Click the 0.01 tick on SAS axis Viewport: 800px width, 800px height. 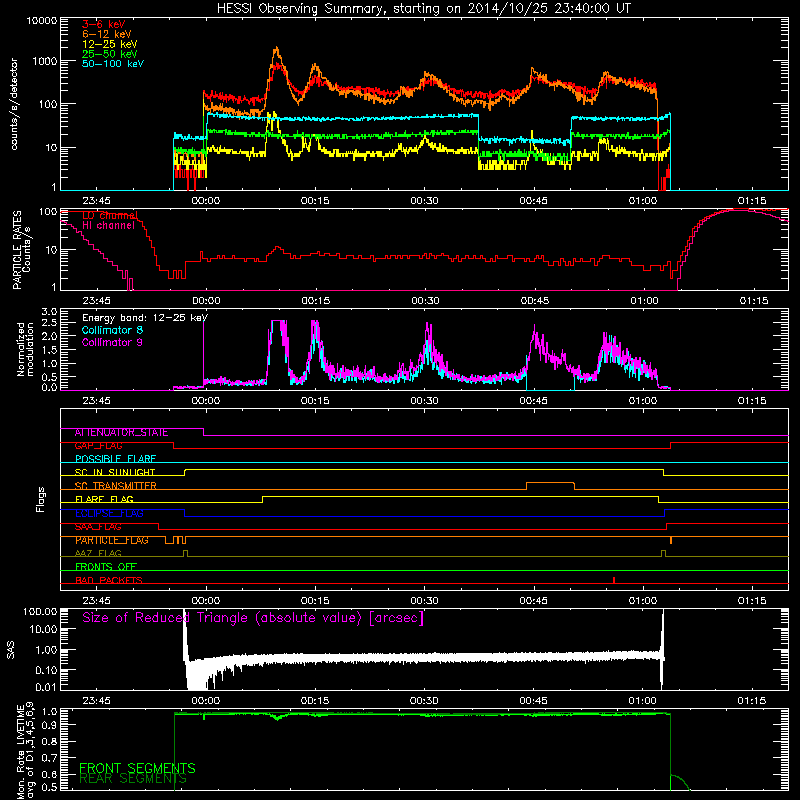pyautogui.click(x=46, y=687)
